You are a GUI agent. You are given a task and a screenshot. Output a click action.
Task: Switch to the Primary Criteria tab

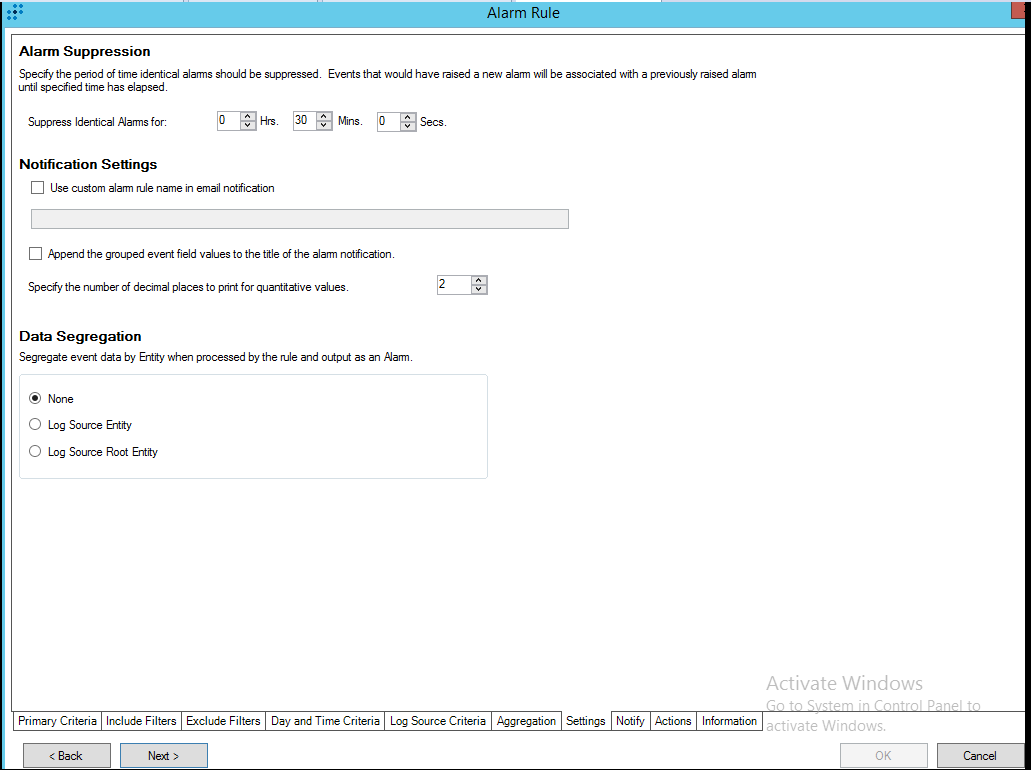point(57,721)
